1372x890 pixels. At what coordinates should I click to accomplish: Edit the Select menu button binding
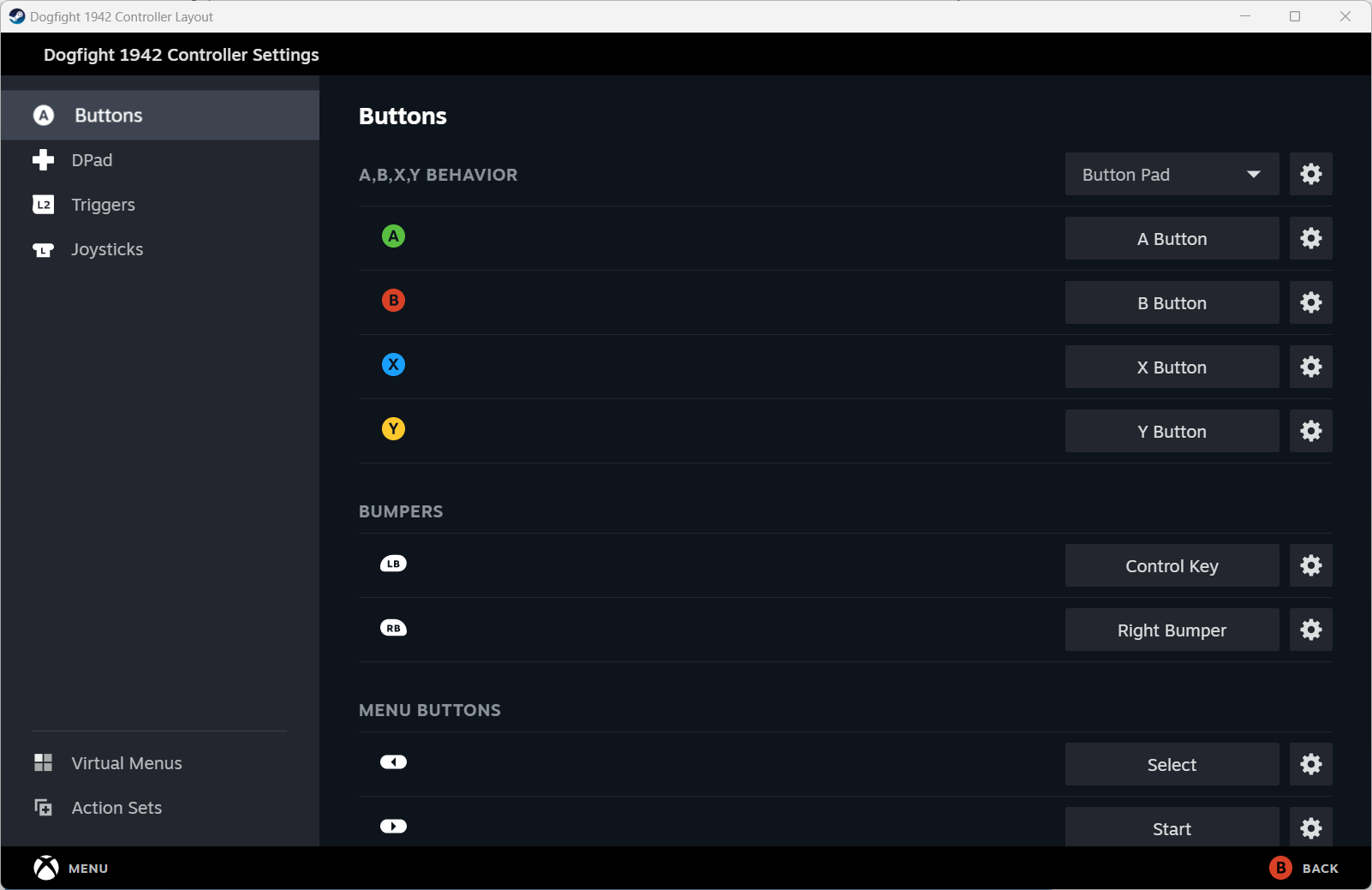point(1172,764)
